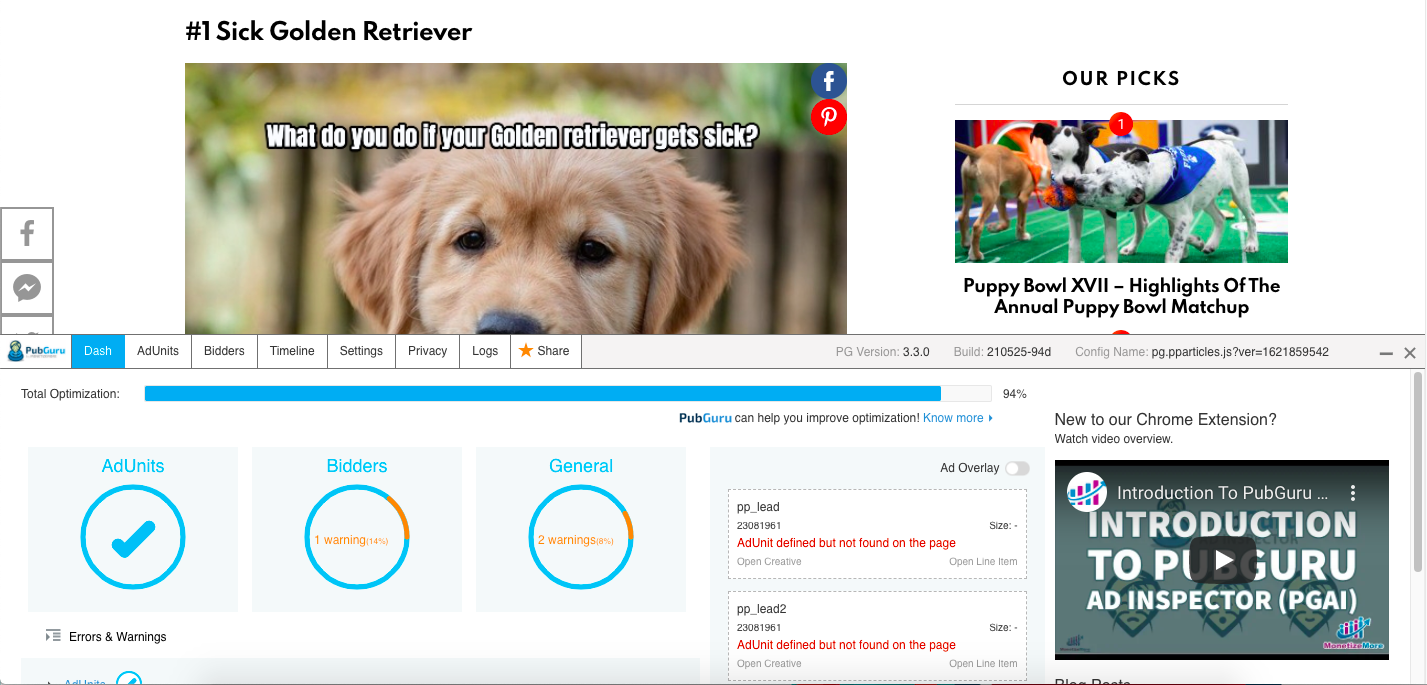Expand the Errors & Warnings list
The height and width of the screenshot is (685, 1427).
tap(106, 636)
